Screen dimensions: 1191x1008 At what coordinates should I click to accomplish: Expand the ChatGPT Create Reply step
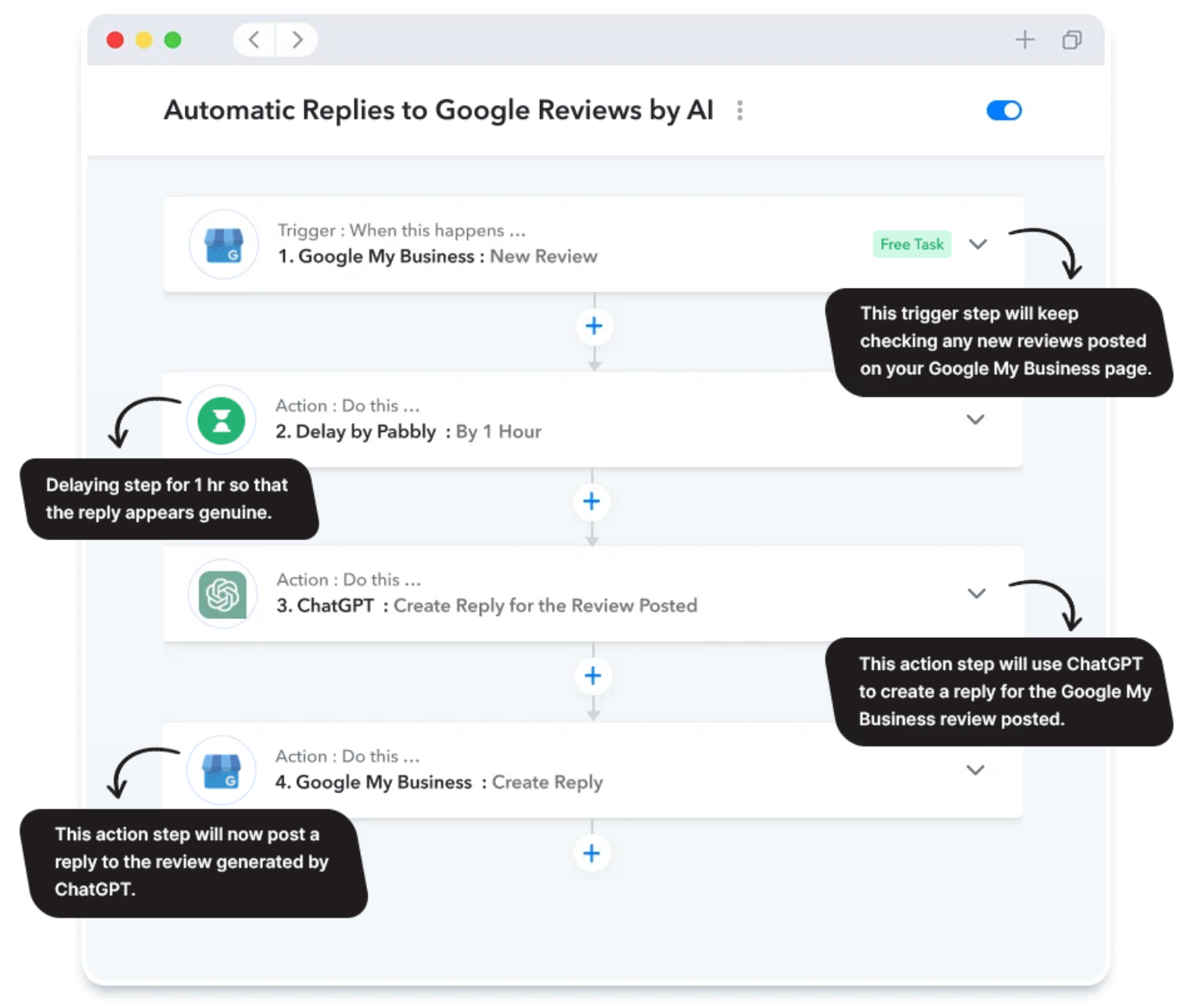pos(976,593)
